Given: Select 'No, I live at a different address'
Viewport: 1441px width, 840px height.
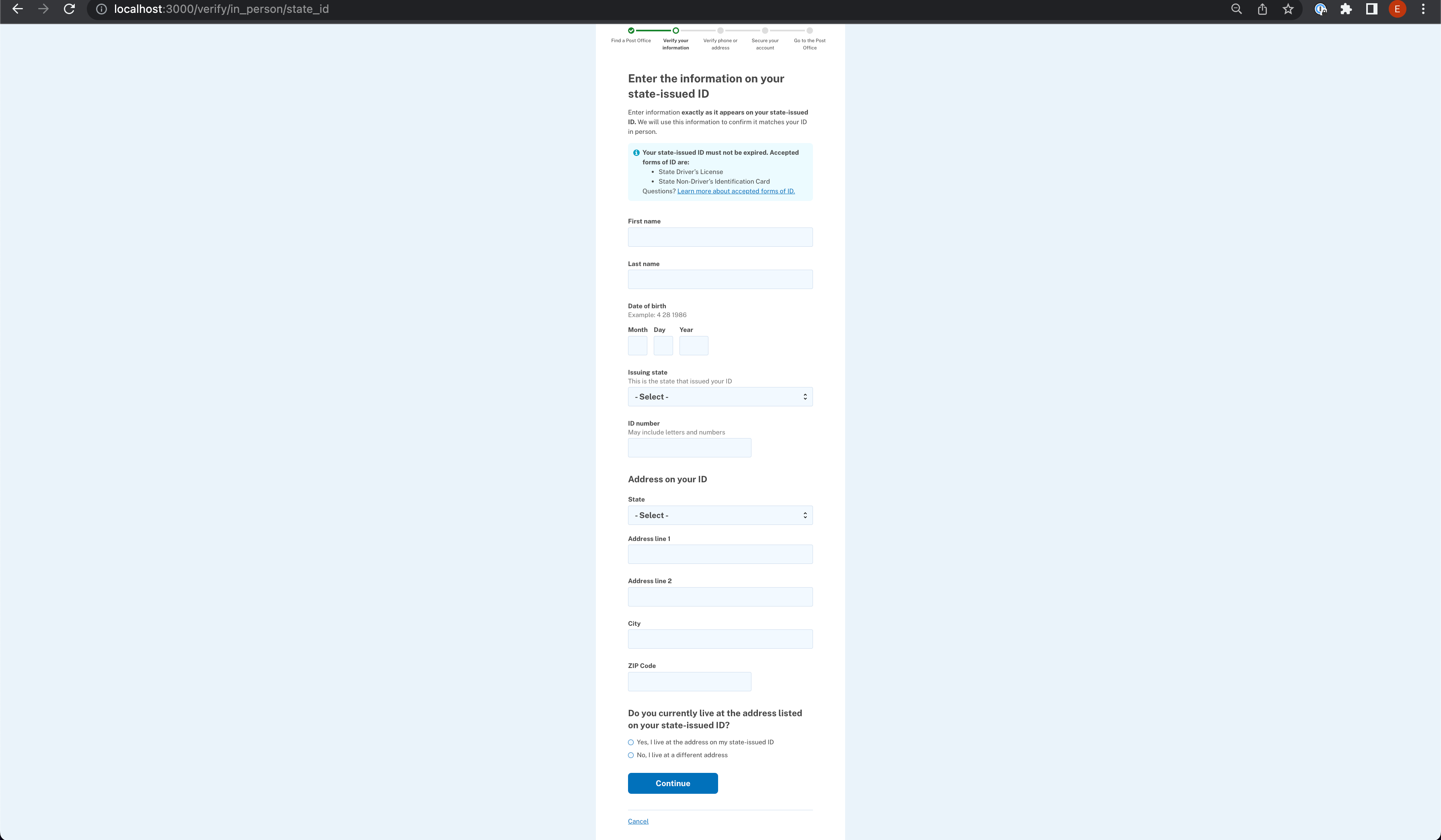Looking at the screenshot, I should (x=631, y=756).
